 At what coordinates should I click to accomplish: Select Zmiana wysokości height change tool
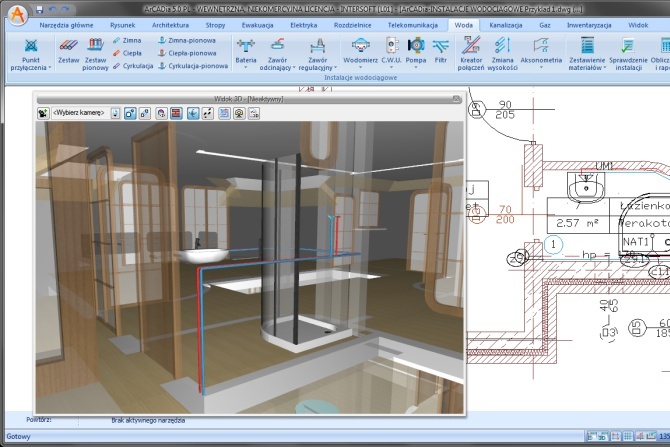(502, 54)
